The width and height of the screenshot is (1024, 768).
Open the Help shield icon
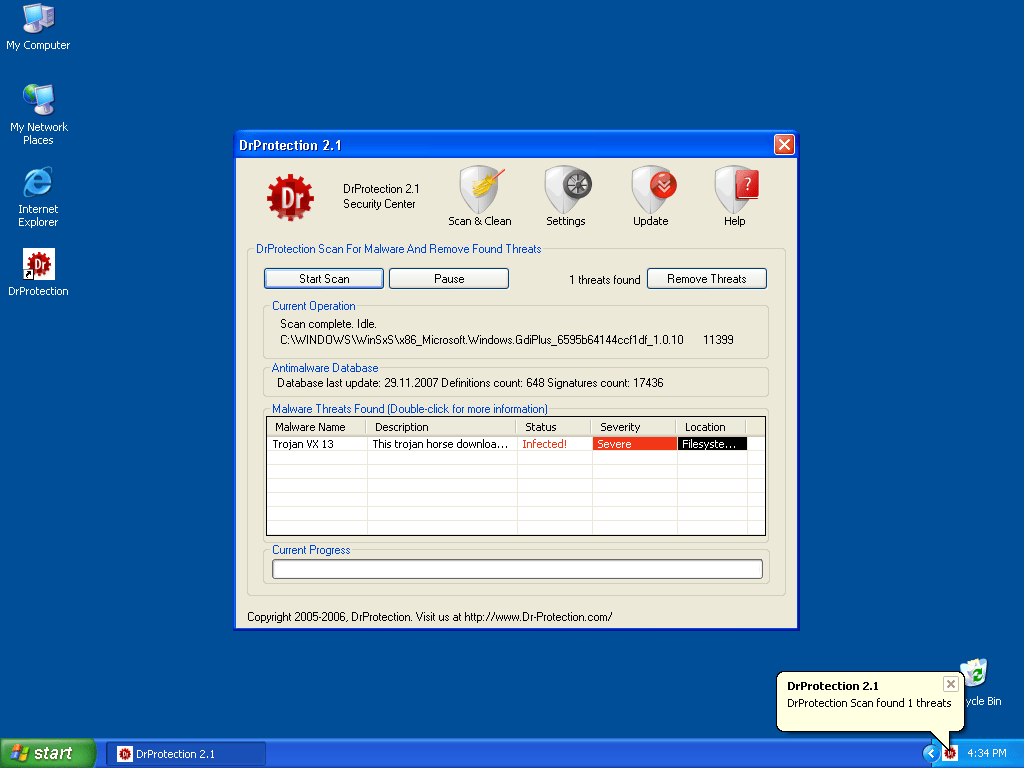[x=735, y=190]
